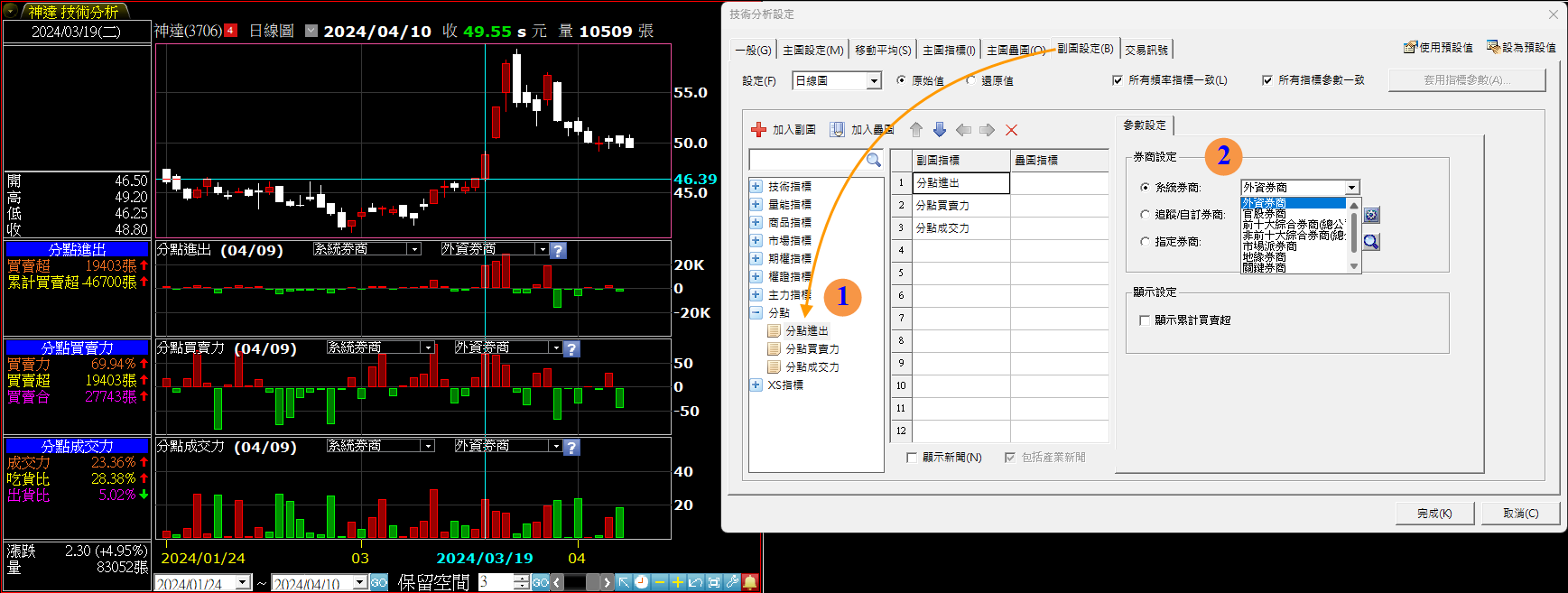Click the 取消(C) button

(1520, 514)
